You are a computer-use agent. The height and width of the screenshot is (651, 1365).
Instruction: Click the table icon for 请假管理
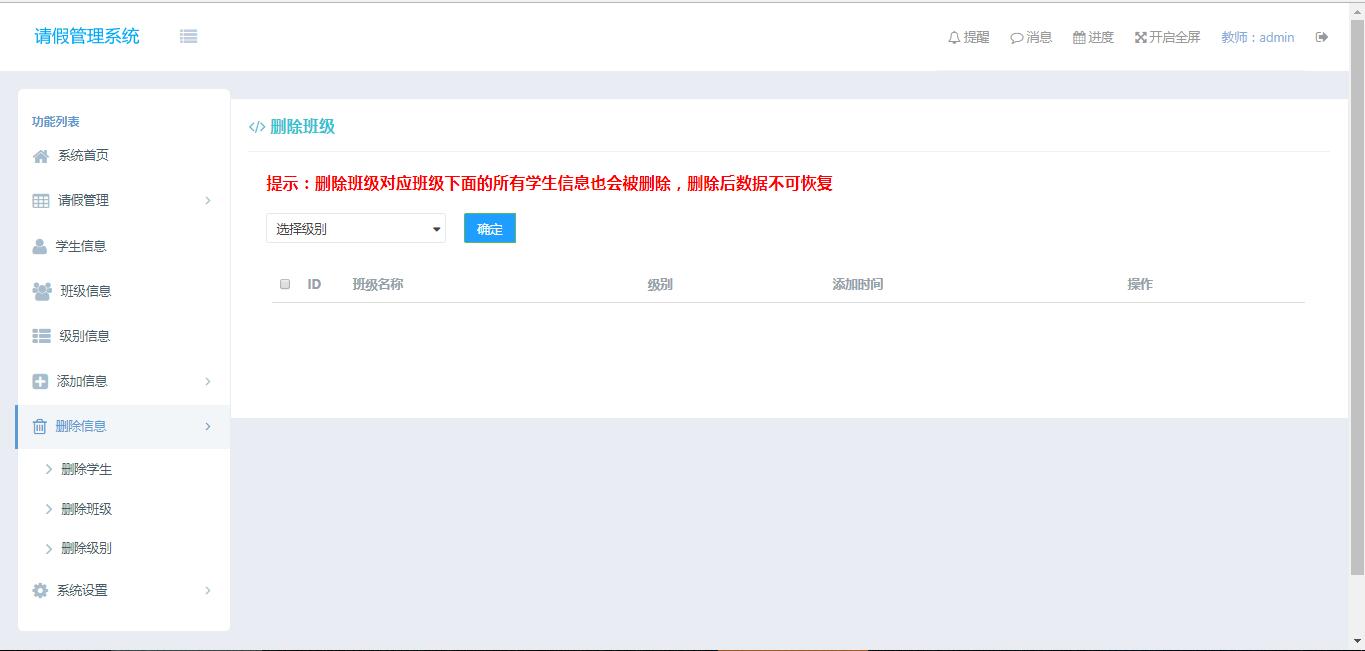(41, 201)
